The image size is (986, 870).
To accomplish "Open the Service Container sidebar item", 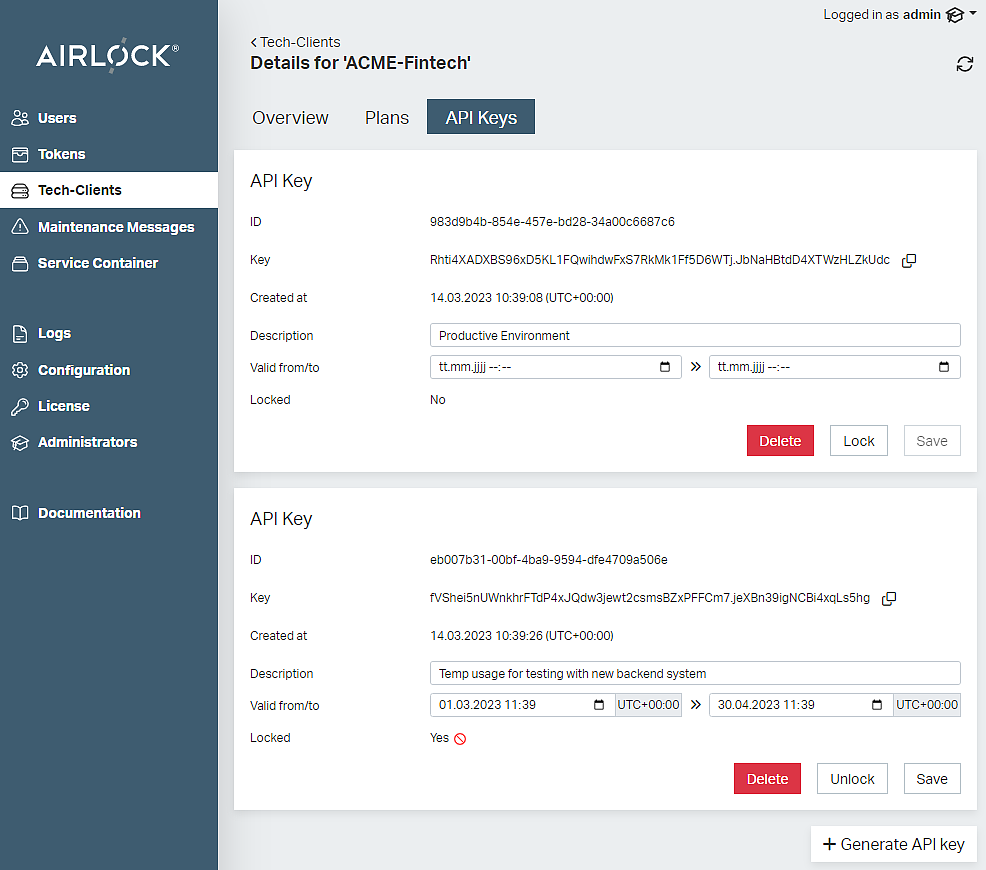I will 97,263.
